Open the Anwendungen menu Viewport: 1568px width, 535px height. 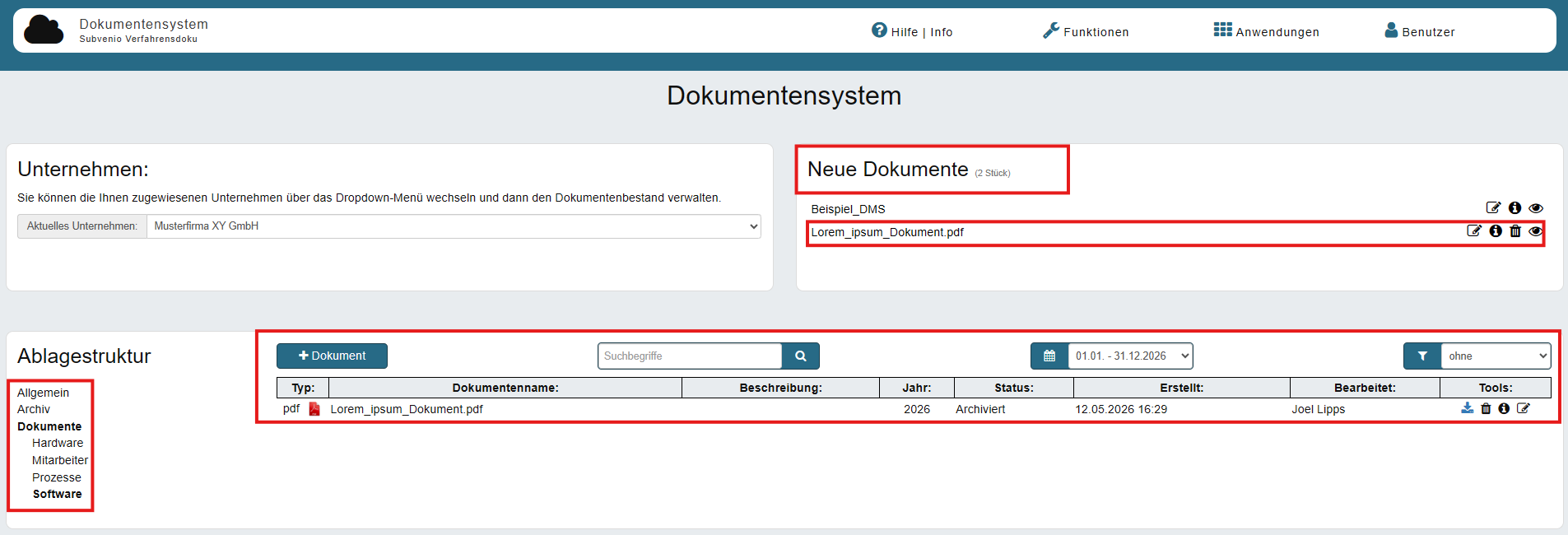[x=1266, y=31]
